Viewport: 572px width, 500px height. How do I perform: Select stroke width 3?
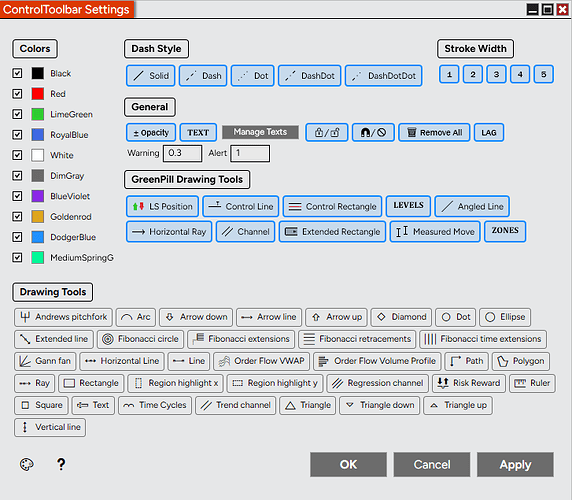[x=496, y=74]
